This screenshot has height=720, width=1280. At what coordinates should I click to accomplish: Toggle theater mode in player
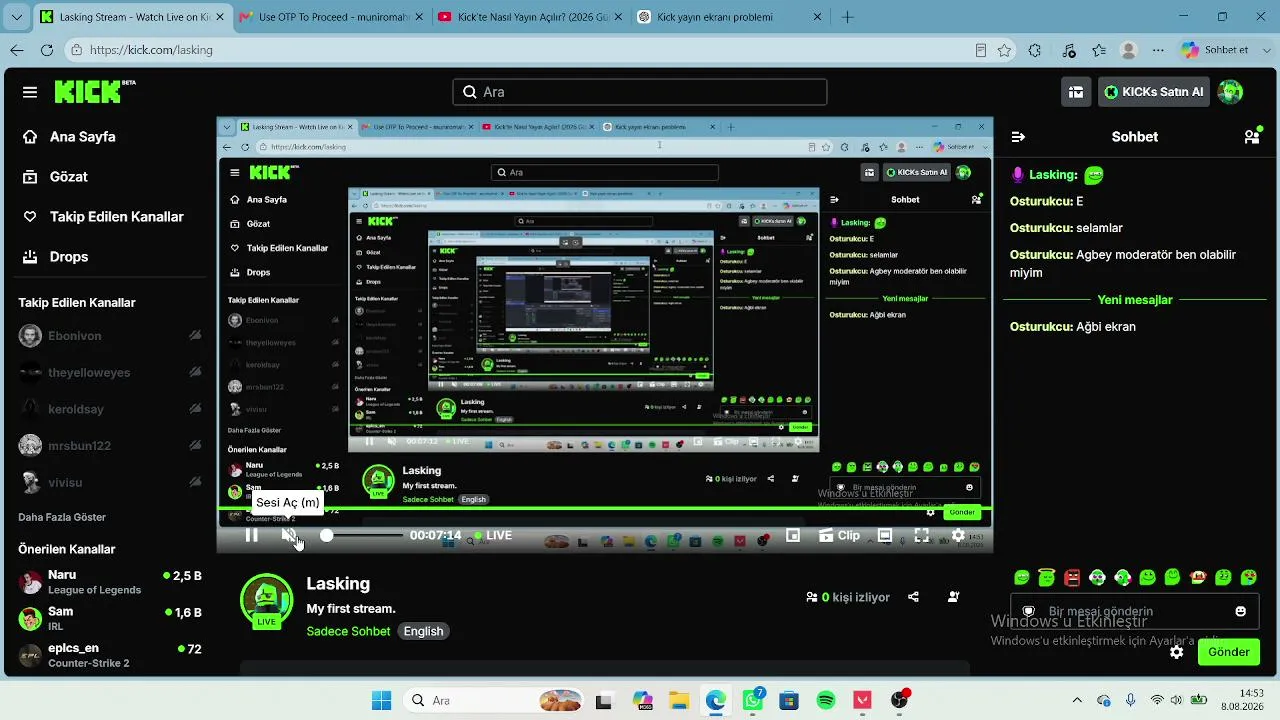click(x=885, y=536)
